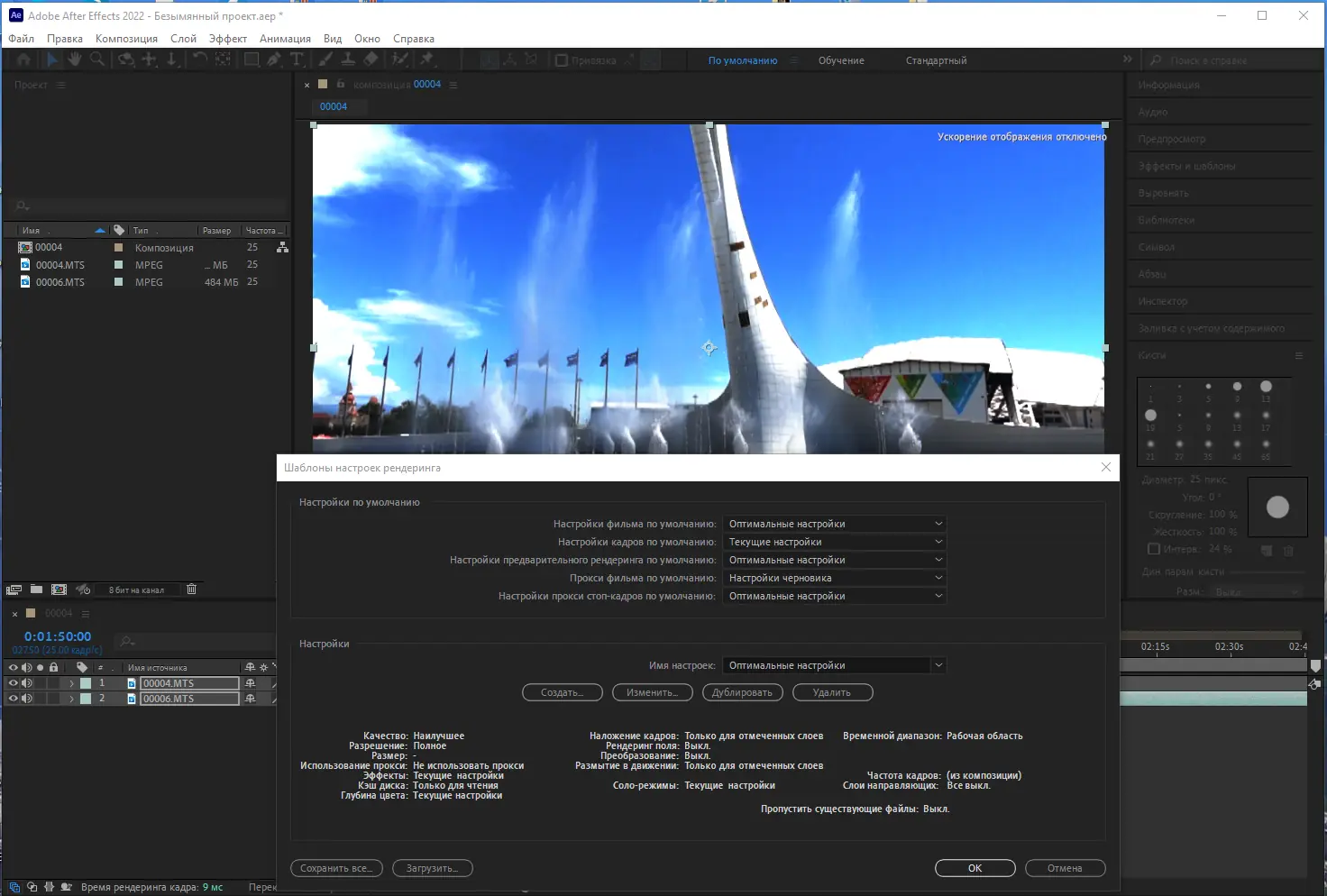Choose the Type text tool
Viewport: 1327px width, 896px height.
pyautogui.click(x=297, y=59)
